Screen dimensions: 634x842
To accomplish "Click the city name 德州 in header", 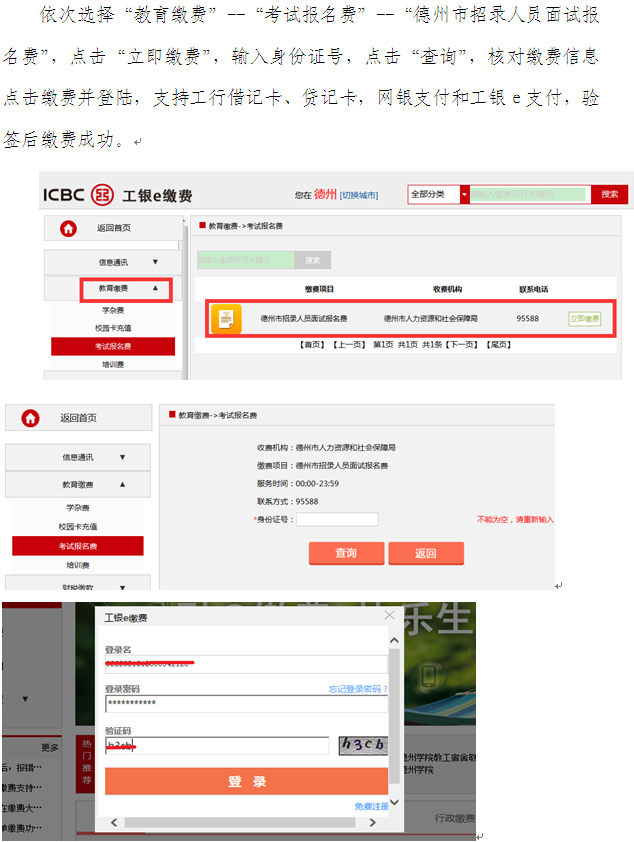I will point(325,194).
